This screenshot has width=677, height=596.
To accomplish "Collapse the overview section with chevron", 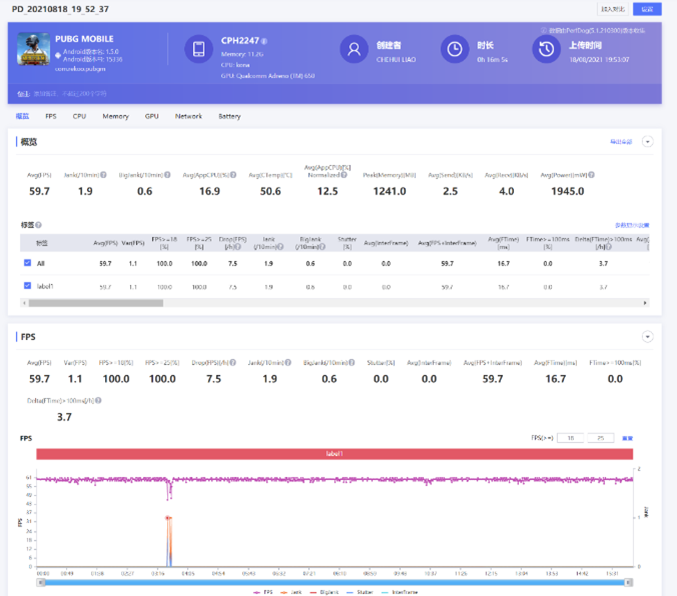I will (x=648, y=142).
